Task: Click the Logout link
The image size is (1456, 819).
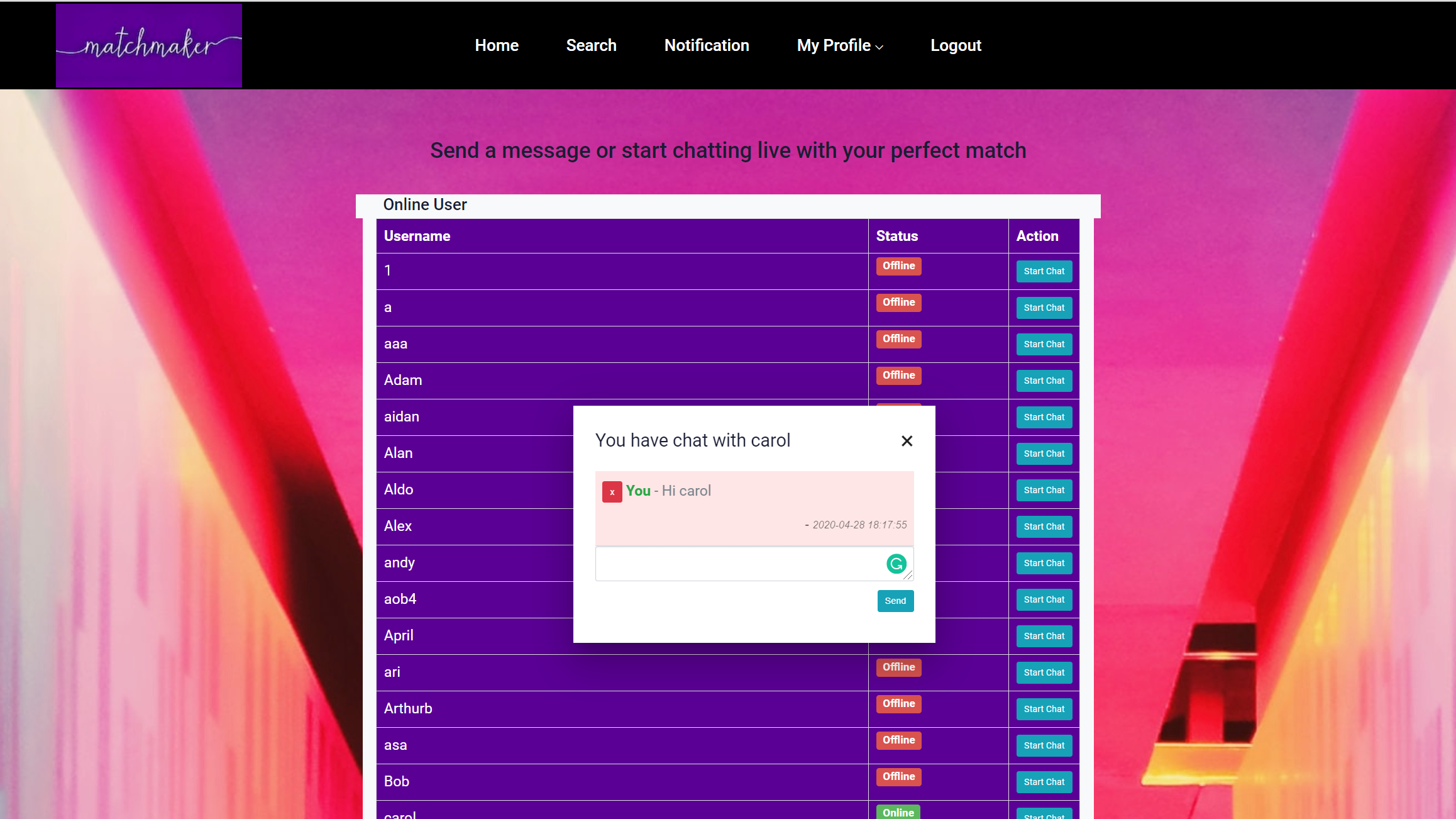Action: 956,45
